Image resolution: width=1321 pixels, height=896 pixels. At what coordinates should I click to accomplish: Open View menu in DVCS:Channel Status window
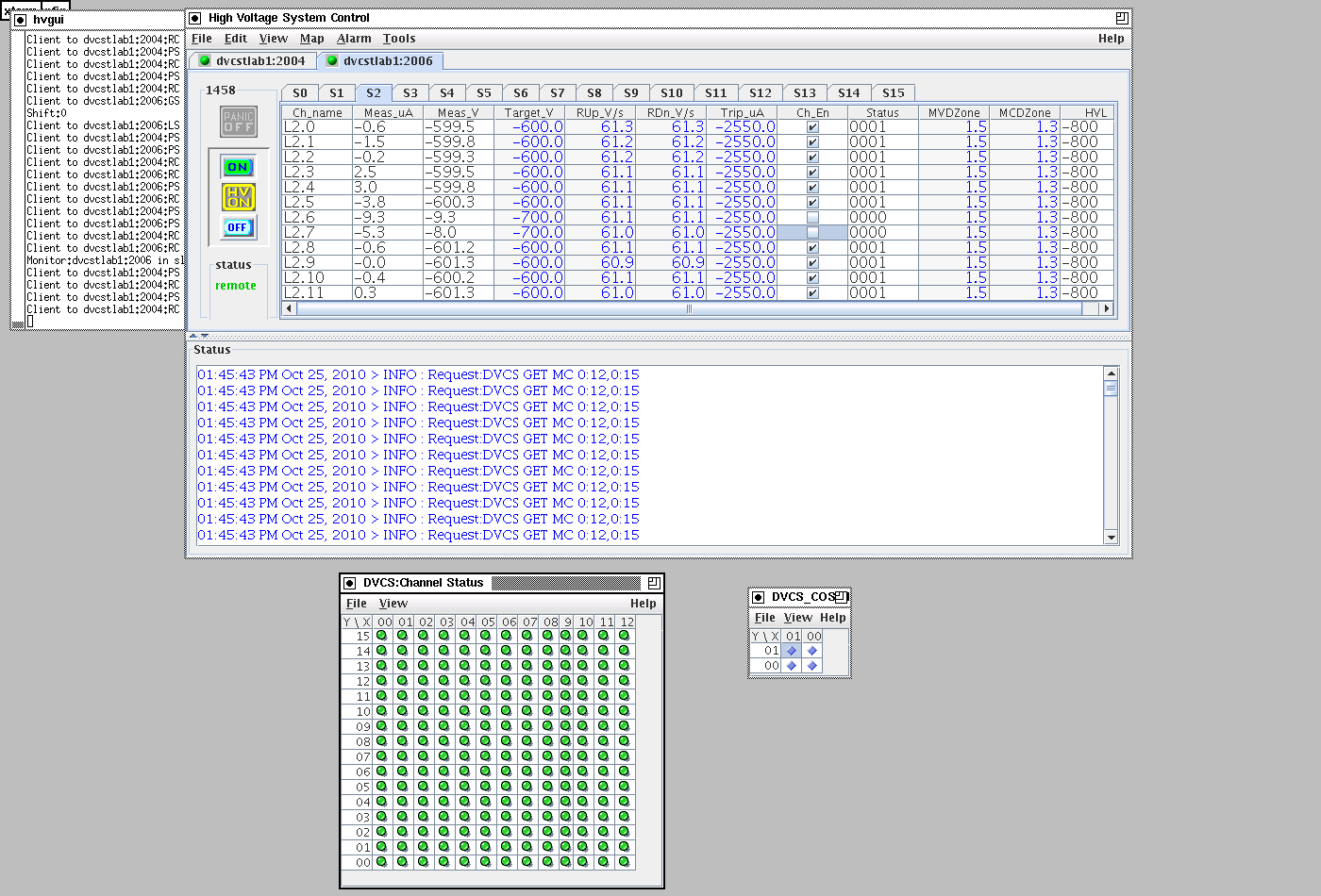[393, 604]
